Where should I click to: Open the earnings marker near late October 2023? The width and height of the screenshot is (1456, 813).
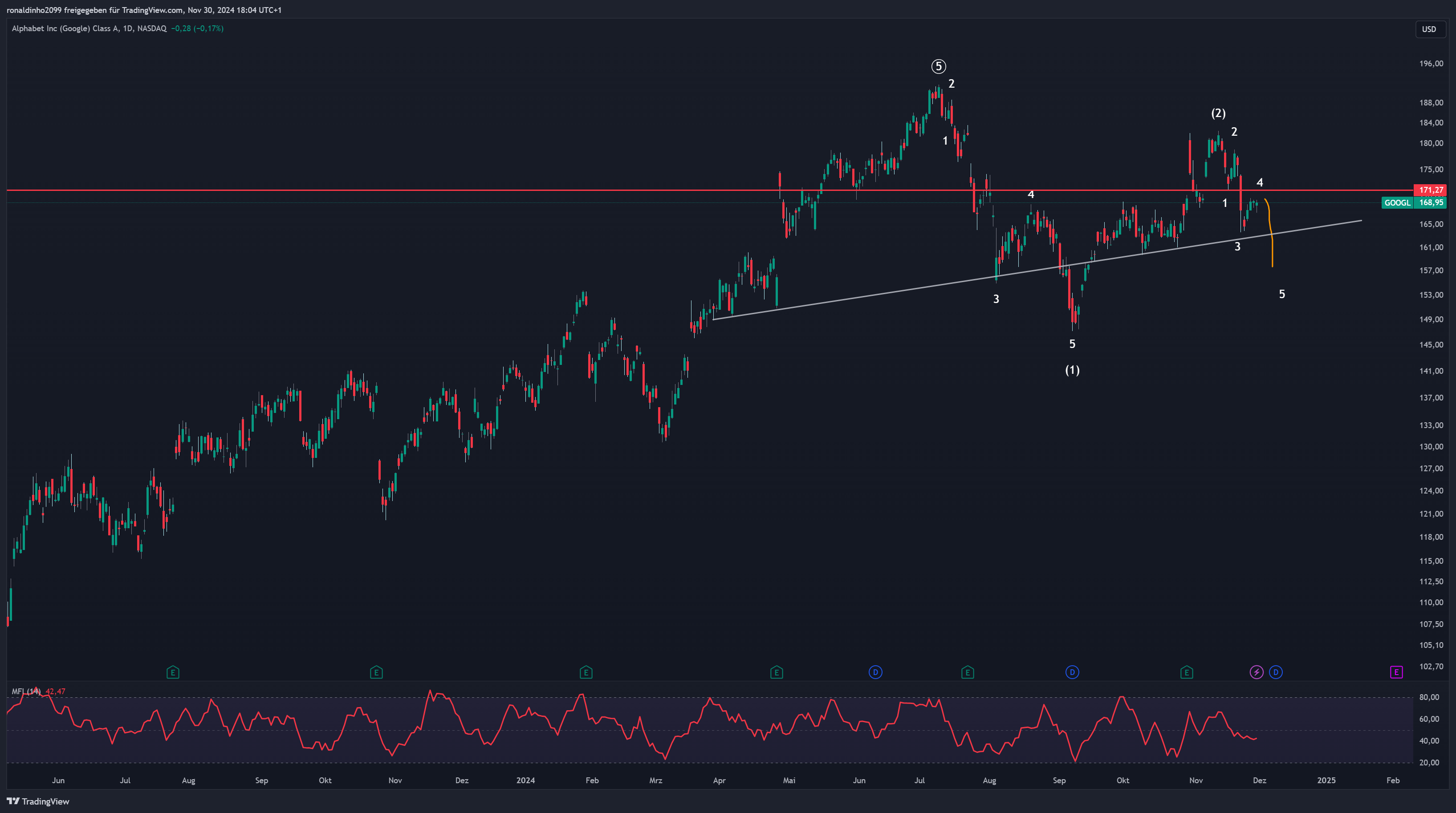pyautogui.click(x=376, y=672)
